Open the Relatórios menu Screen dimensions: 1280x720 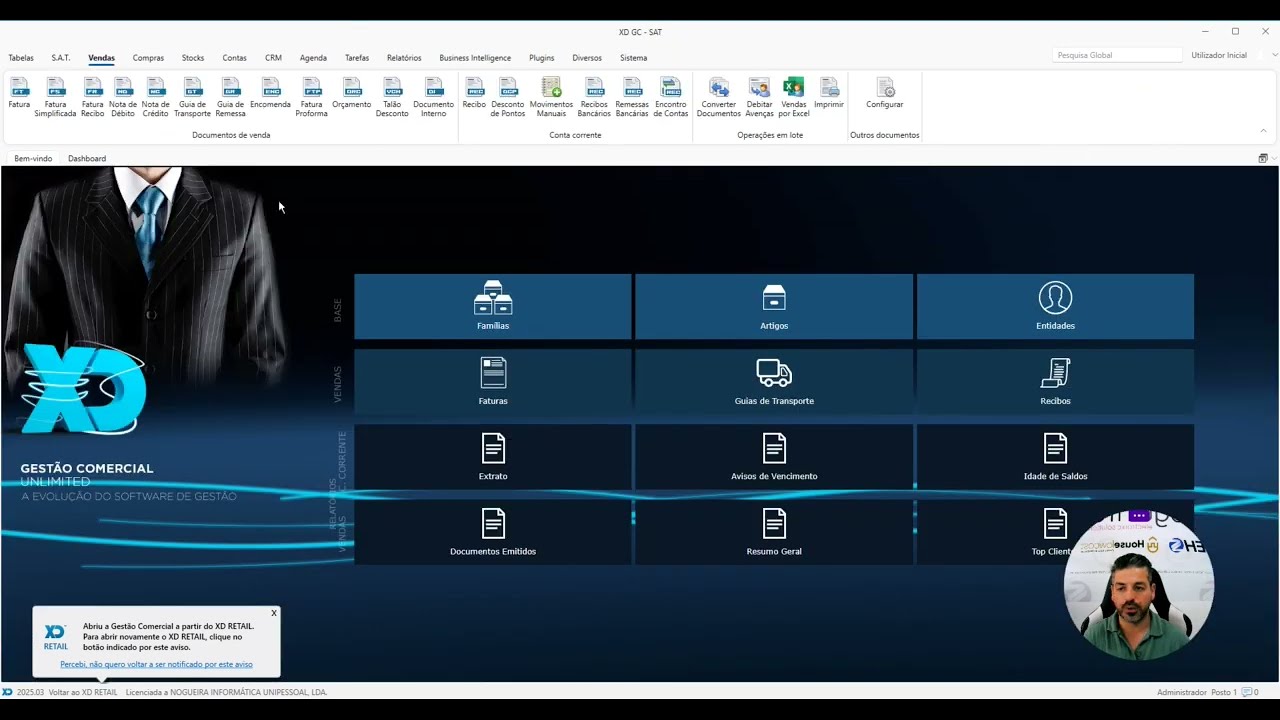pyautogui.click(x=404, y=58)
